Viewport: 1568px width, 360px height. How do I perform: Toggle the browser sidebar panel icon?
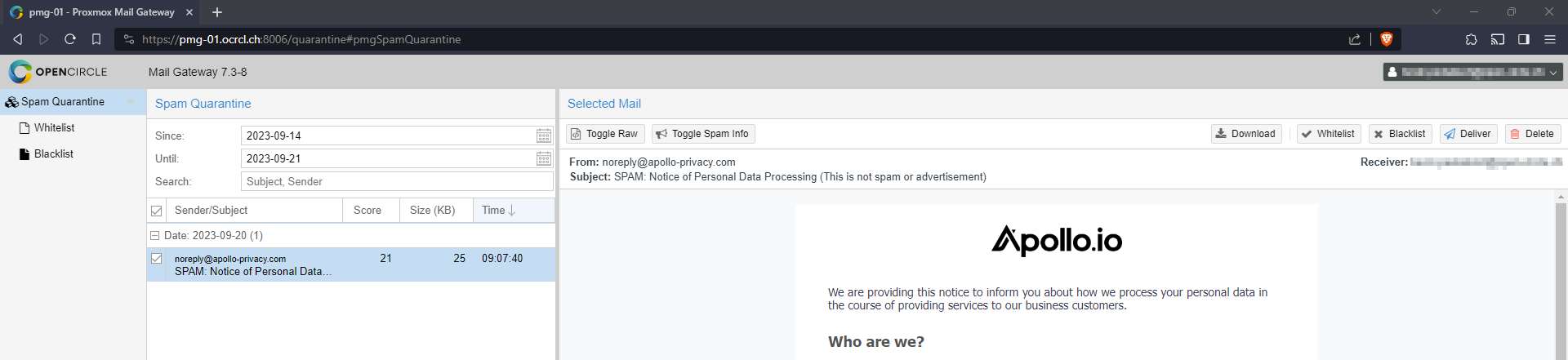point(1523,39)
